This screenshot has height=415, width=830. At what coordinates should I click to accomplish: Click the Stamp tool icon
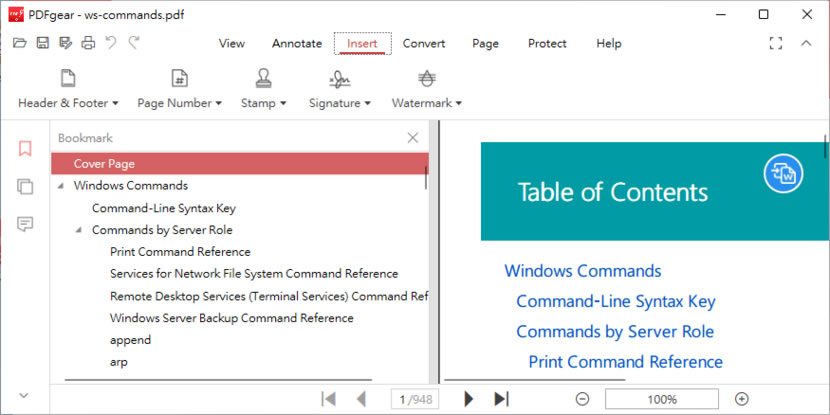[263, 78]
